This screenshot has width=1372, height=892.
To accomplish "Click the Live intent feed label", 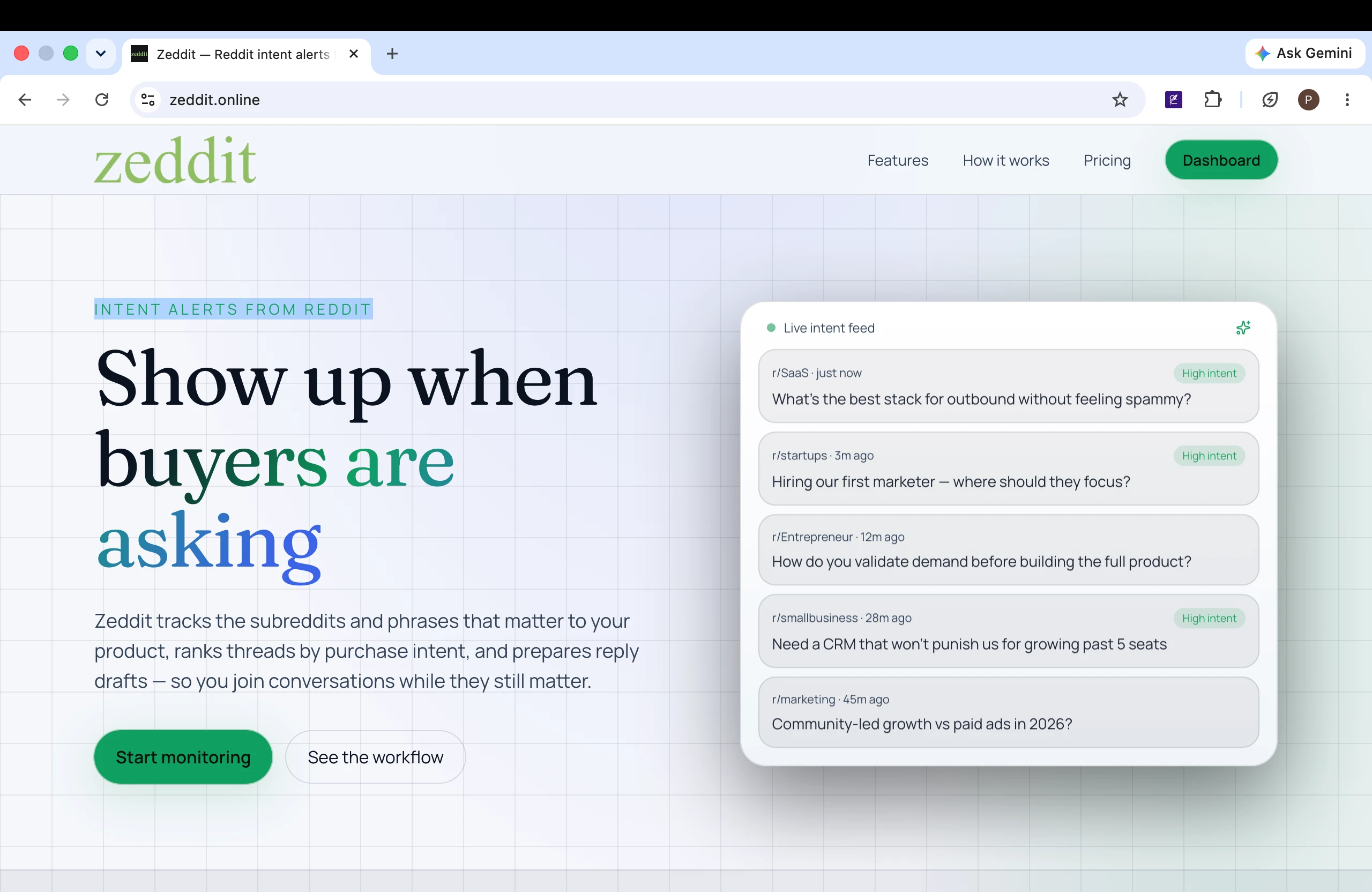I will (x=829, y=328).
